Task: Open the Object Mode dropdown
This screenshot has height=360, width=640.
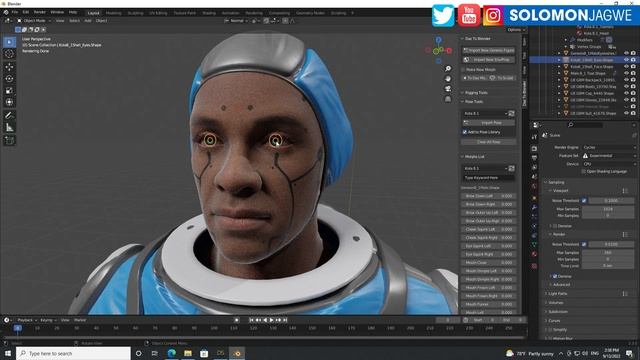Action: (x=34, y=20)
